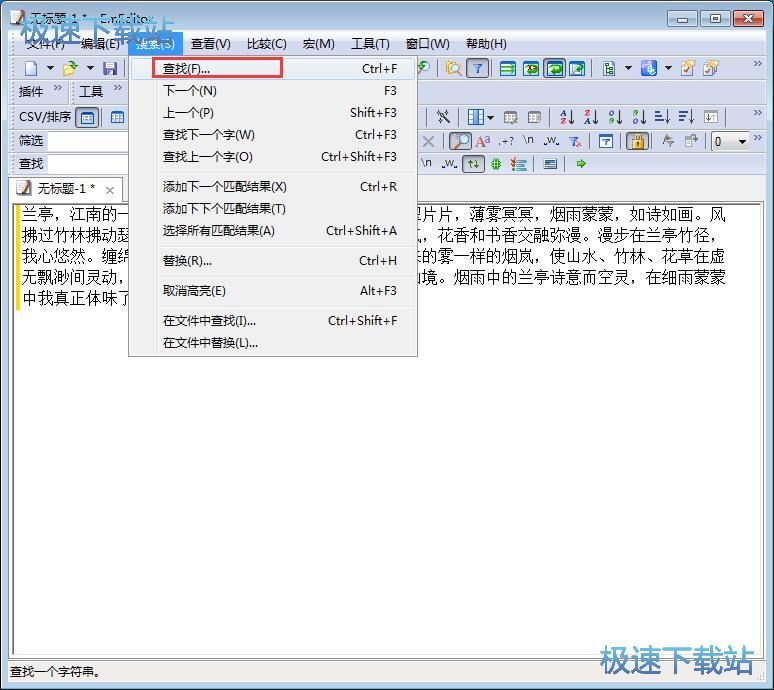Open the 查看(V) menu
The height and width of the screenshot is (690, 774).
coord(211,44)
